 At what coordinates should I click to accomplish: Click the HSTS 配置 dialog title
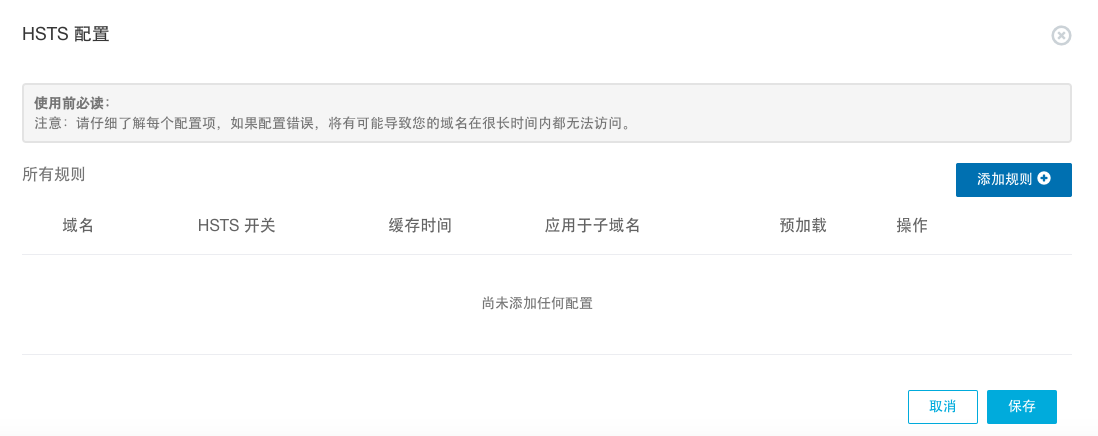(66, 34)
